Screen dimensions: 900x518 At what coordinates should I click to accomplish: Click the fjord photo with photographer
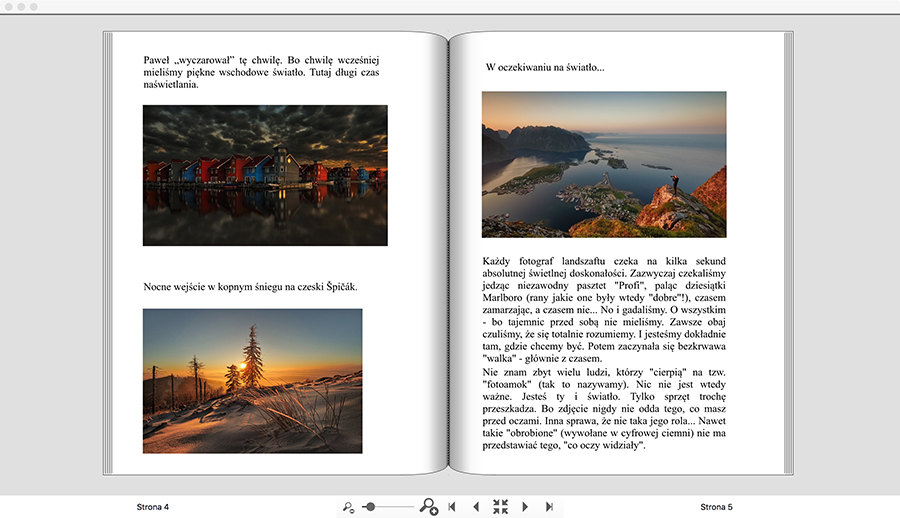point(604,164)
